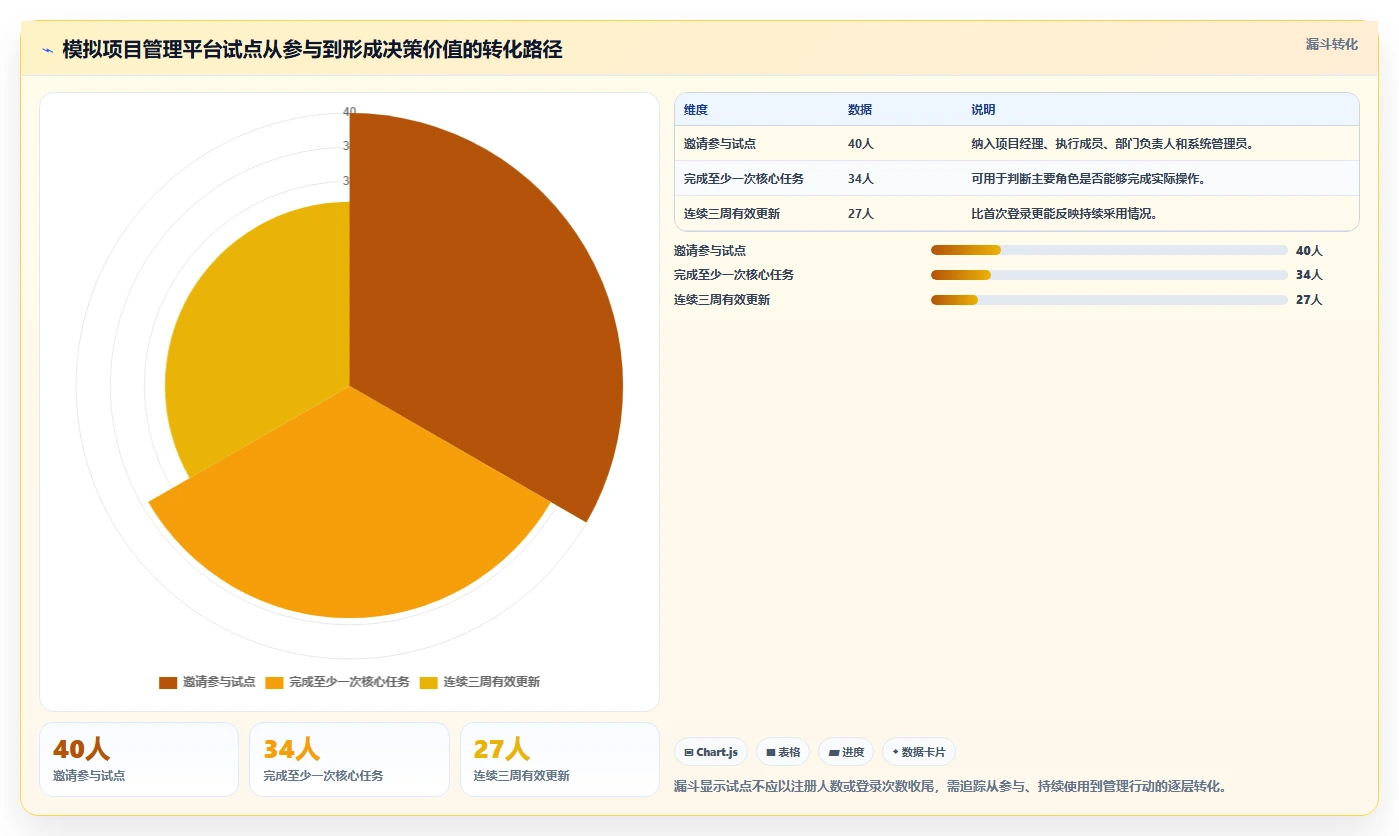Click the footer note starting 漏斗显示试点

click(x=950, y=787)
